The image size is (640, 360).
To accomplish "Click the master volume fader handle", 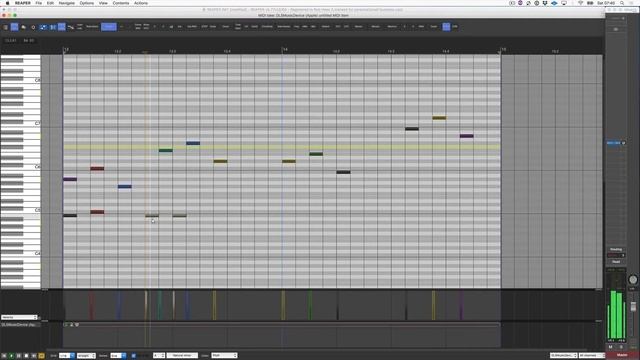I will [x=633, y=307].
